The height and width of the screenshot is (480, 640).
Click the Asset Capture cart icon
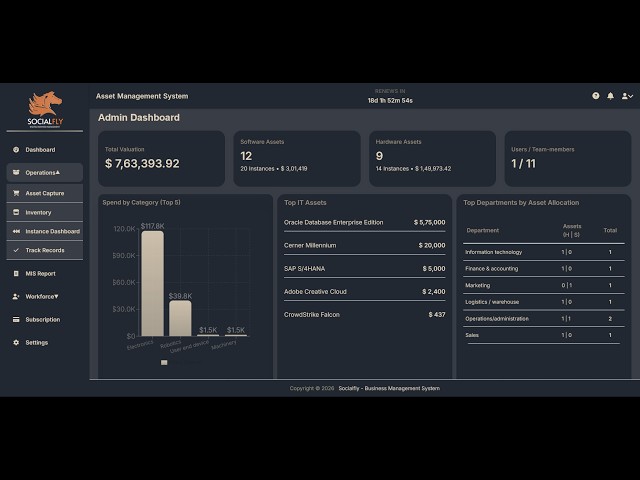tap(16, 193)
